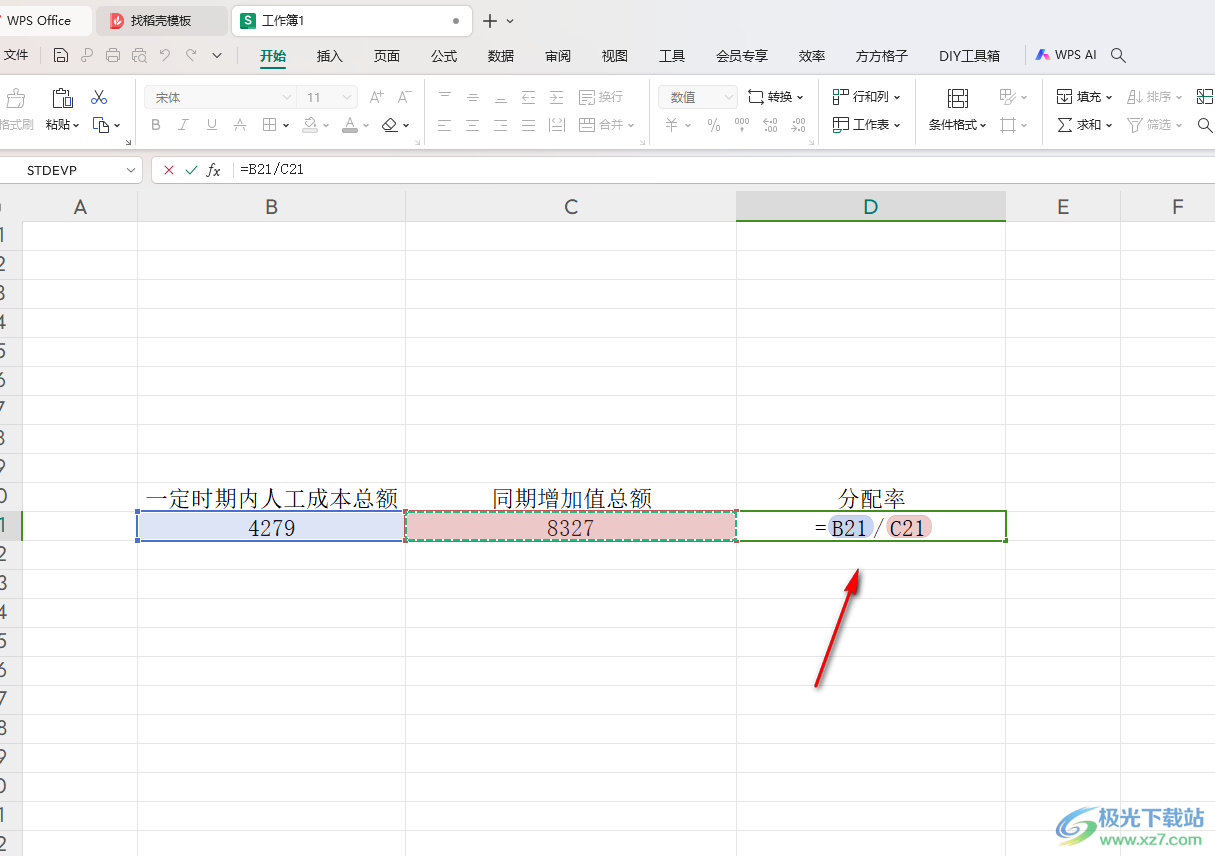The width and height of the screenshot is (1215, 856).
Task: Align text to vertical middle icon
Action: click(473, 97)
